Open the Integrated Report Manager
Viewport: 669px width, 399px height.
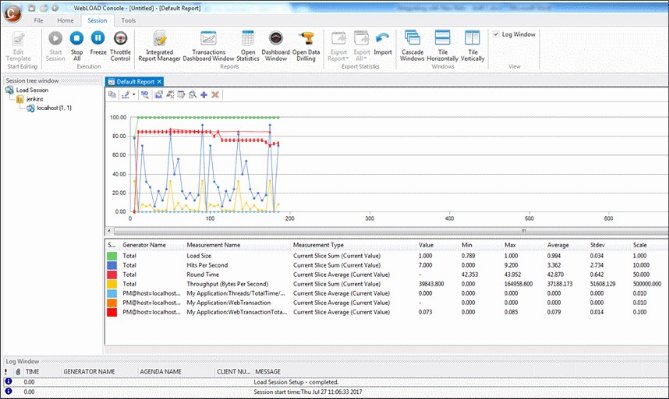[160, 46]
